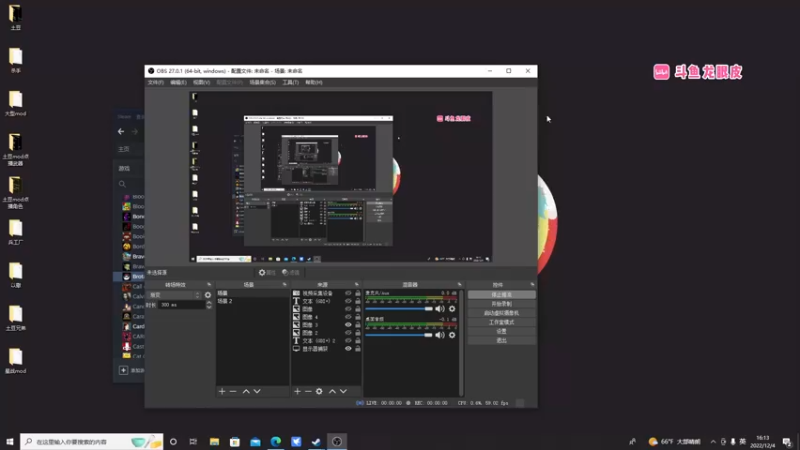Image resolution: width=800 pixels, height=450 pixels.
Task: Open the transition properties gear beside 渐变
Action: pyautogui.click(x=208, y=295)
